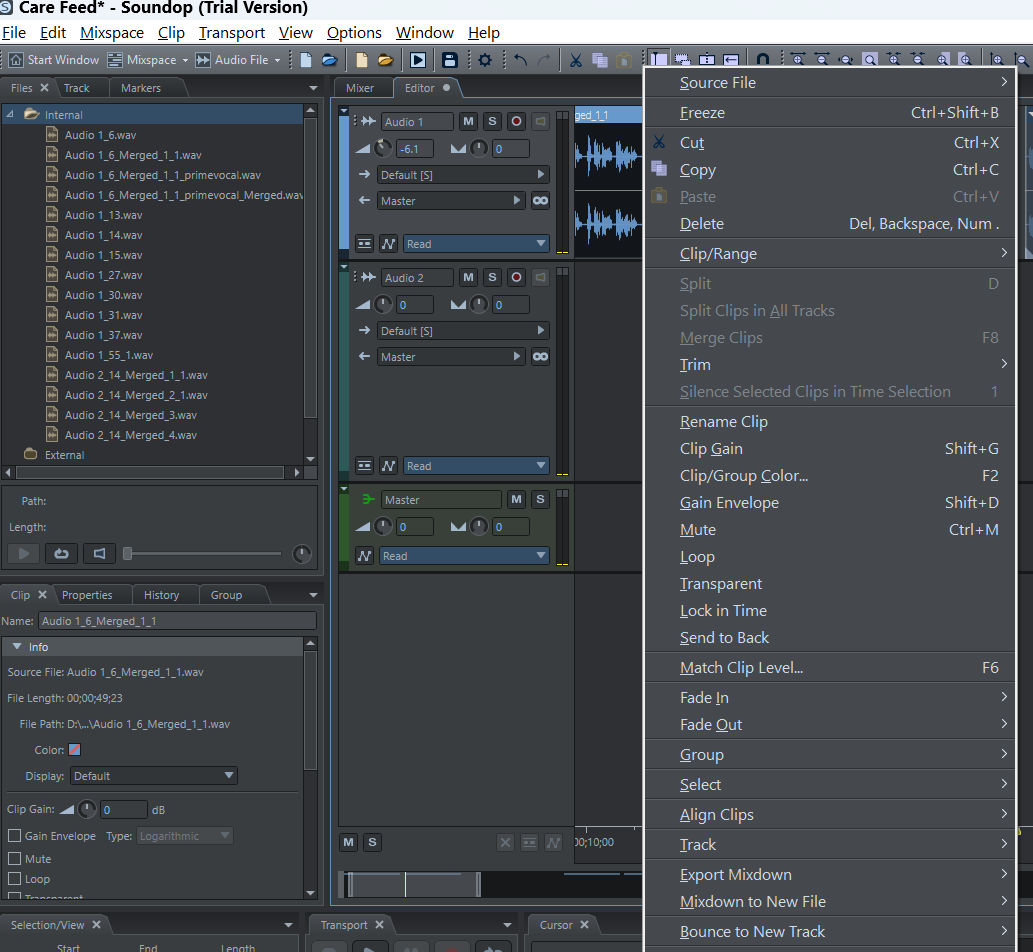
Task: Click the undo arrow in the toolbar
Action: click(x=520, y=60)
